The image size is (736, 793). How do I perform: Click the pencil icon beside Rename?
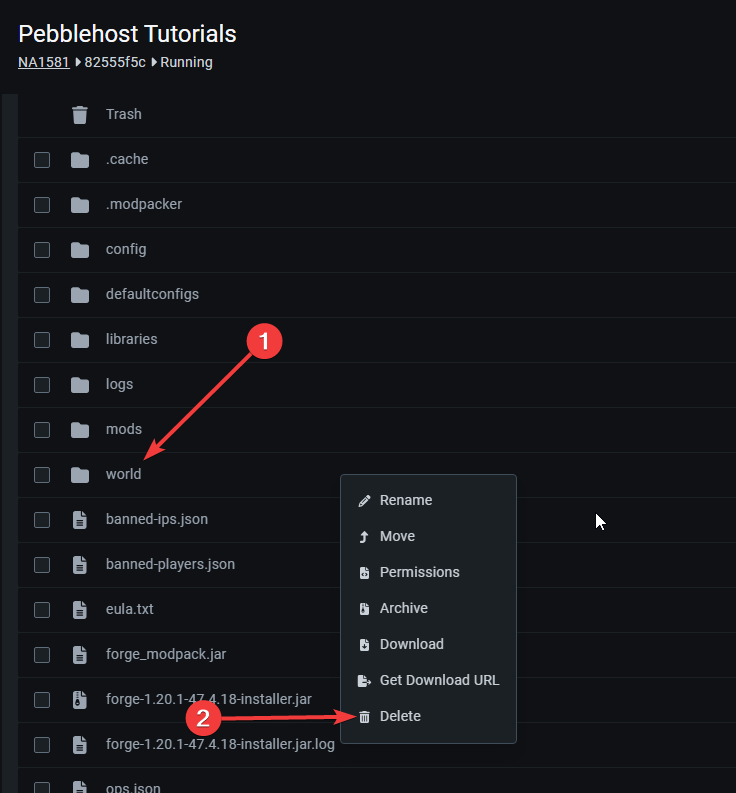pos(364,500)
